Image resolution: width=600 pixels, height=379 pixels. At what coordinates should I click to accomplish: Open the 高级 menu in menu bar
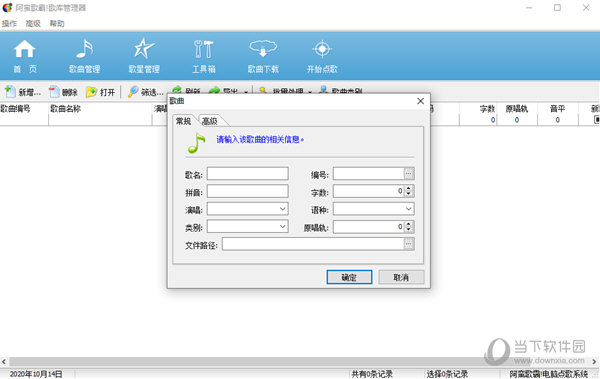pos(33,23)
